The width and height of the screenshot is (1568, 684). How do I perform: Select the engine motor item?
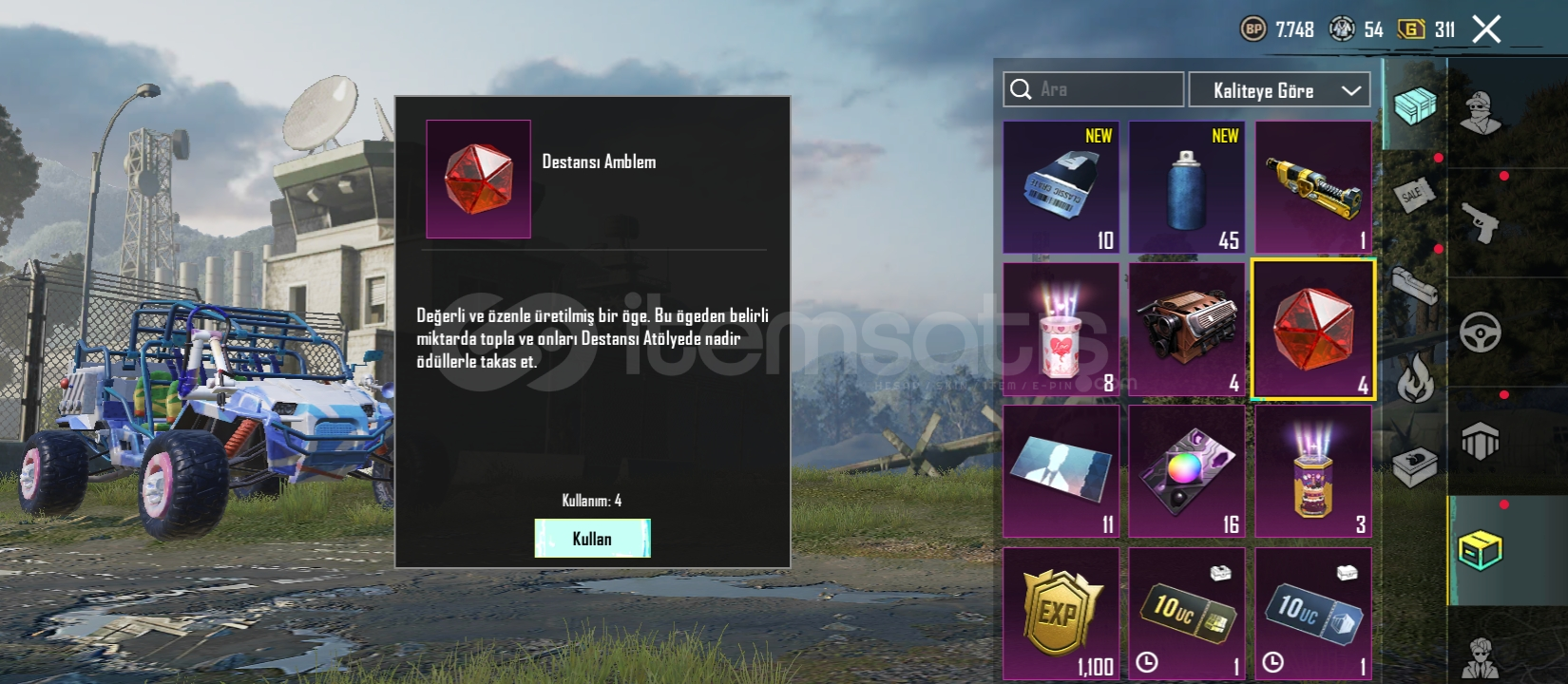click(1187, 330)
